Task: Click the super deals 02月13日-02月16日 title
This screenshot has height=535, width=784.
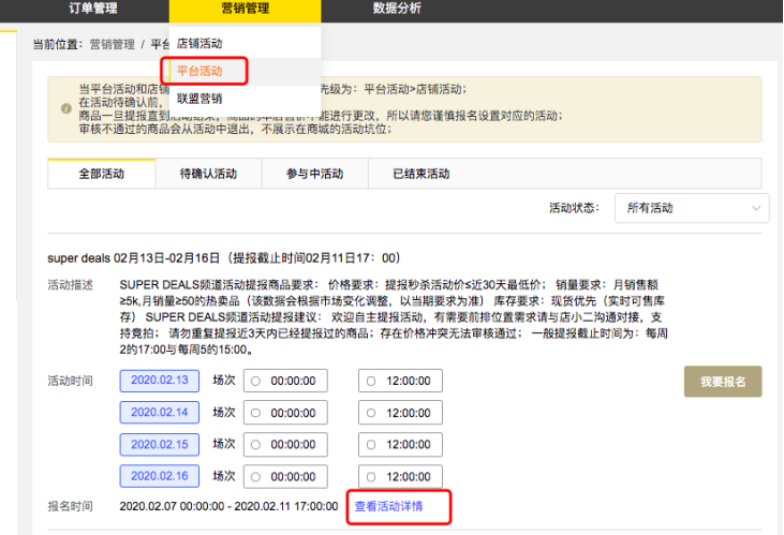Action: point(224,258)
